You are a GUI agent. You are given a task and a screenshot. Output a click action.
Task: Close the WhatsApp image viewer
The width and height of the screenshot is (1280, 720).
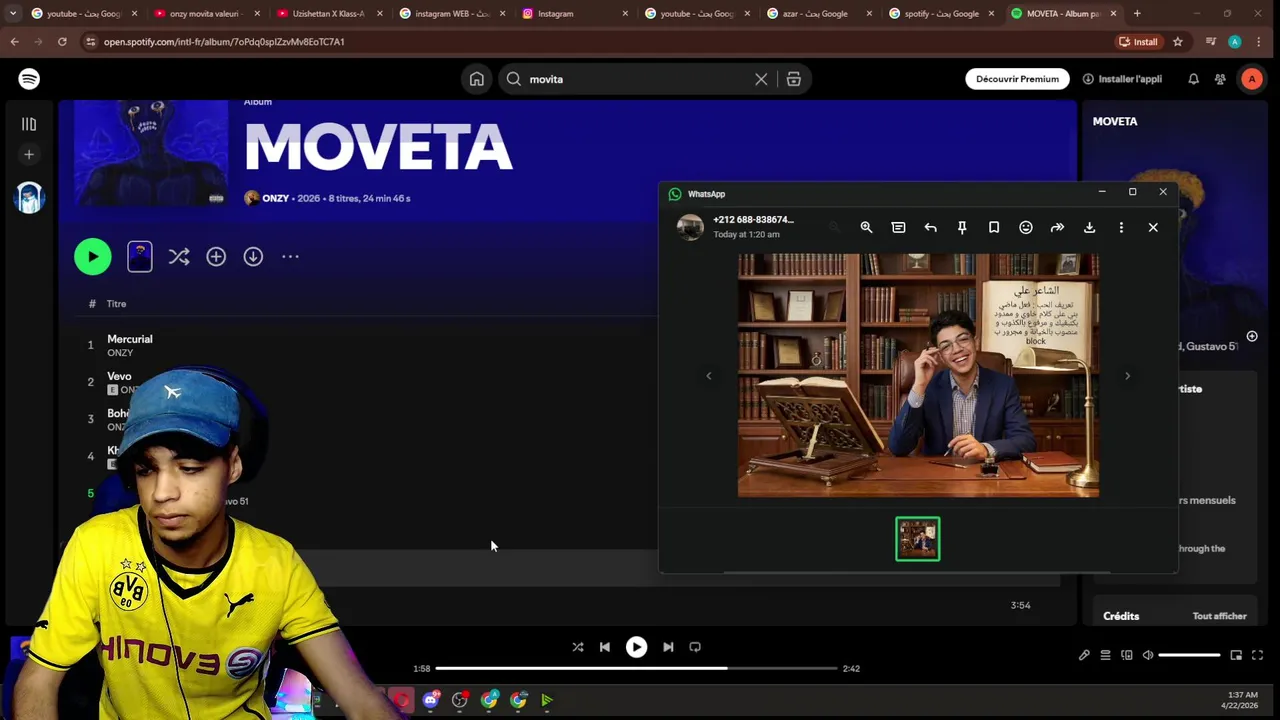pos(1153,228)
